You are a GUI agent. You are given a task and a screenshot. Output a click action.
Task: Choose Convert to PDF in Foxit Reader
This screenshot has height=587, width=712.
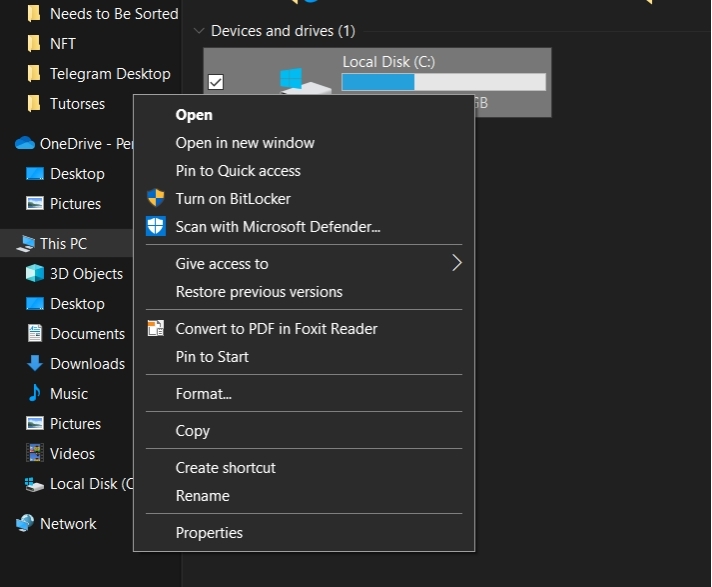[x=304, y=328]
